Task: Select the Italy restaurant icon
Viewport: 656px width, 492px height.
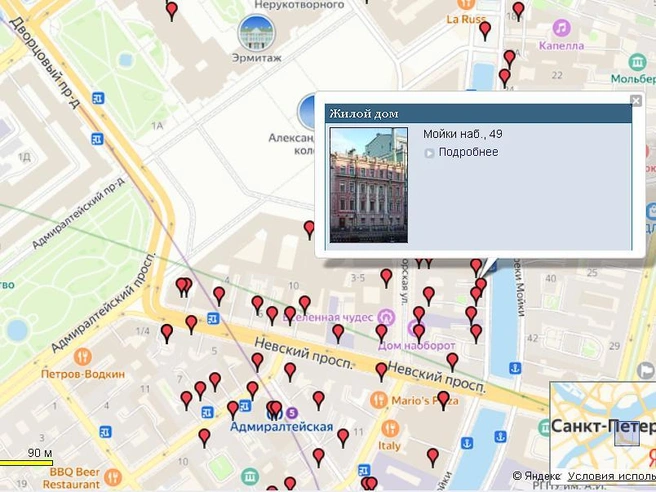Action: [390, 428]
